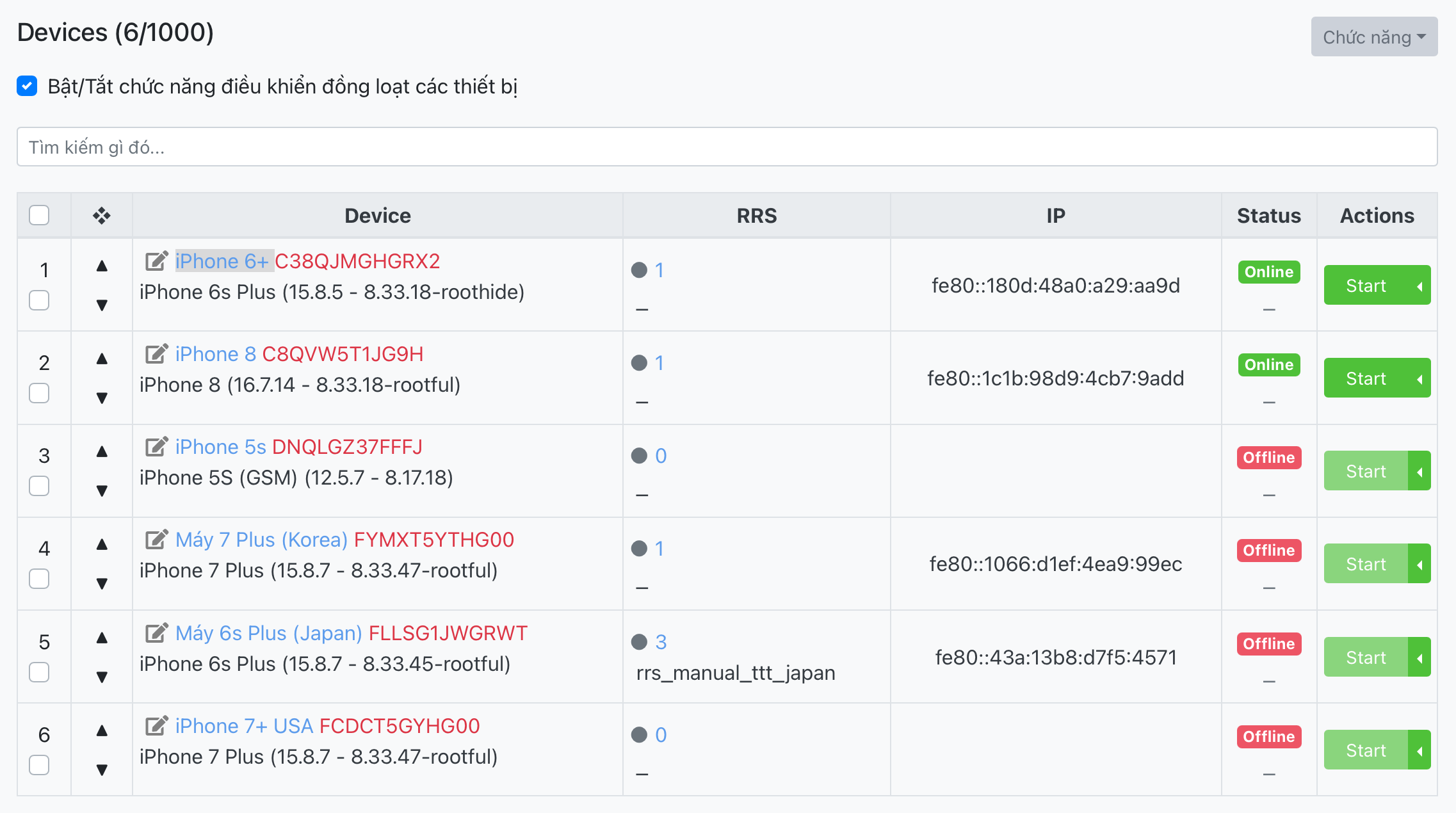Click RRS status dot for Máy 6s Plus (Japan)

(639, 642)
